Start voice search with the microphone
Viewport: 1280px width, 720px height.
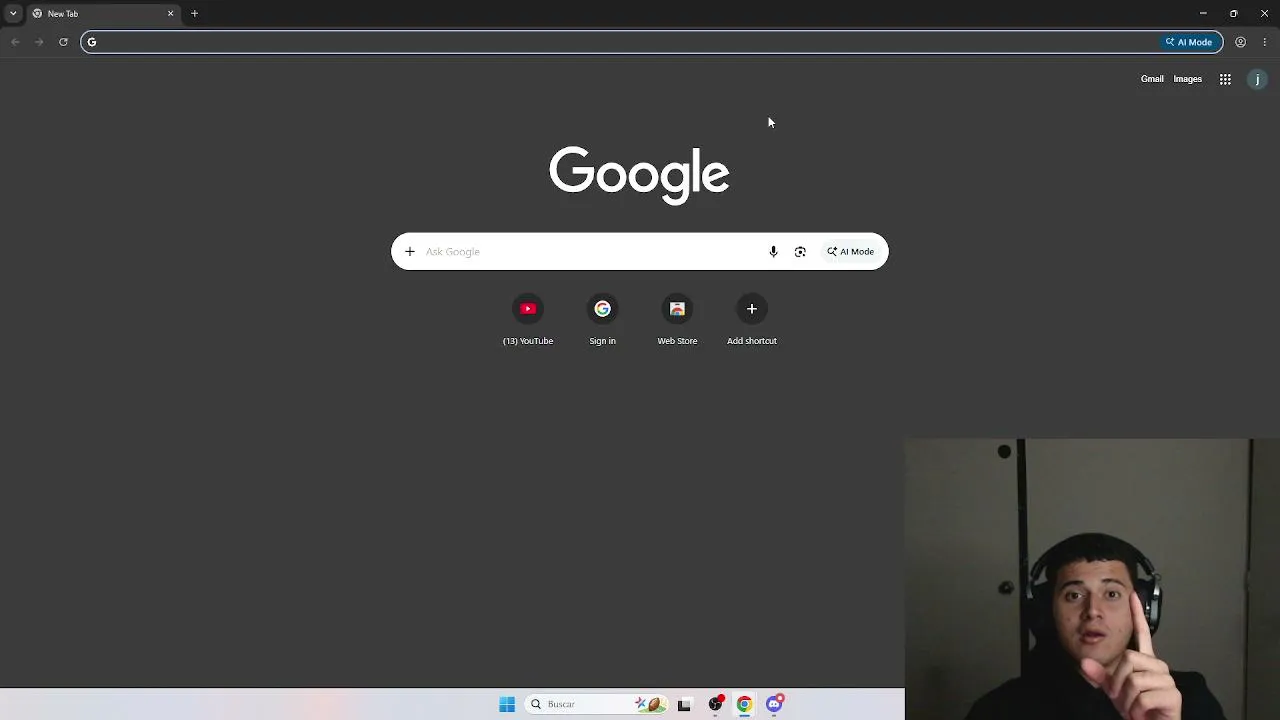[773, 252]
